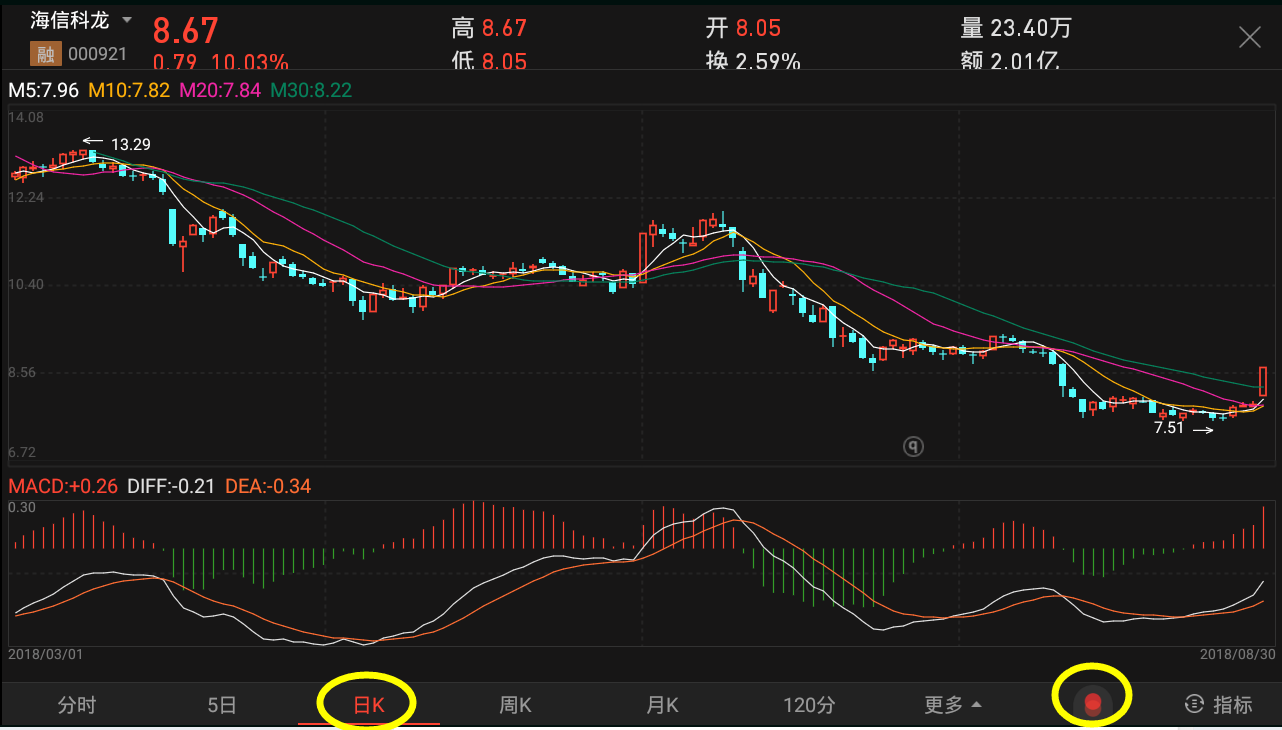Show the 120分 chart tab
The image size is (1282, 730).
point(809,705)
